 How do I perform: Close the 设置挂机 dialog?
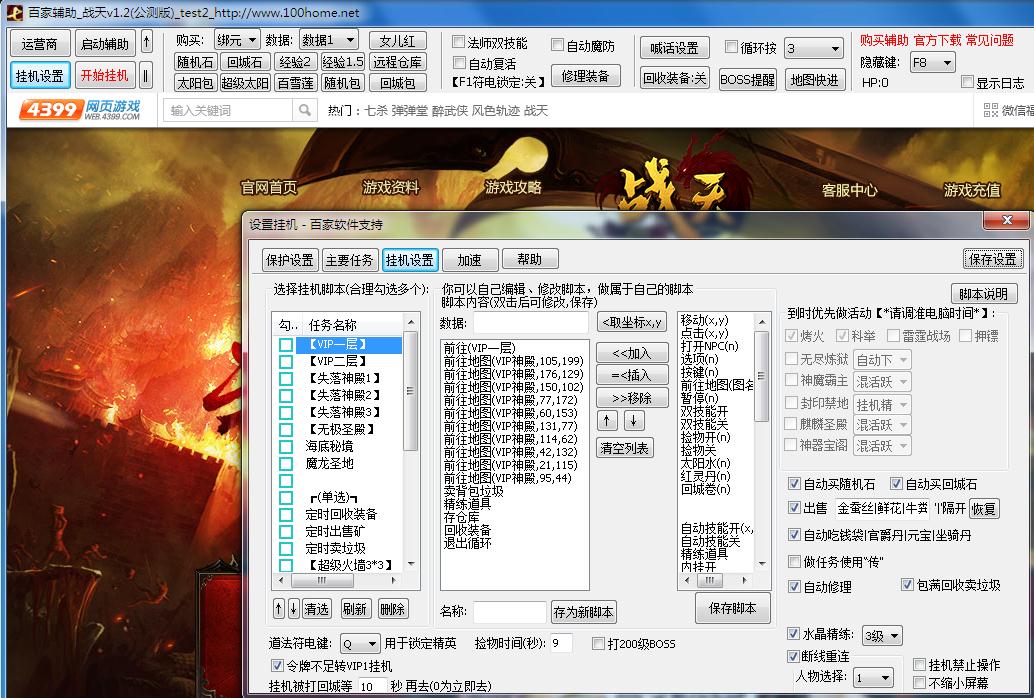(1006, 220)
